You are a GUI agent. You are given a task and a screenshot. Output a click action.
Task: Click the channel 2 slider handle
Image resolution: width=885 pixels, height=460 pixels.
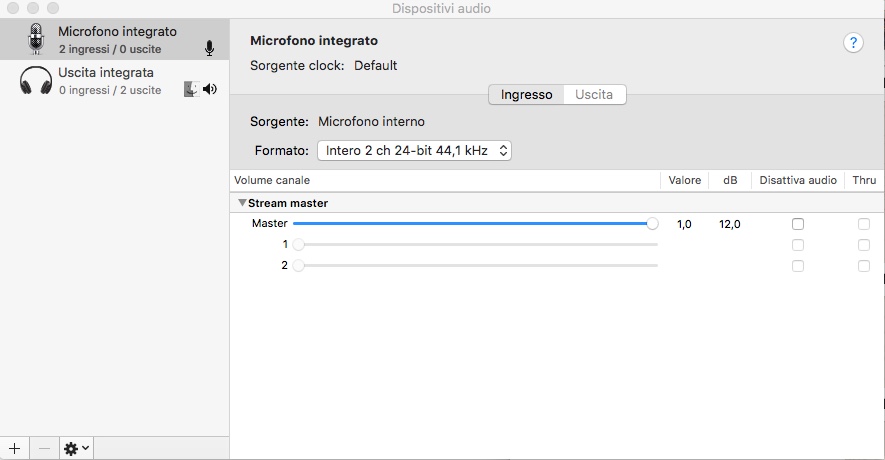(x=299, y=265)
